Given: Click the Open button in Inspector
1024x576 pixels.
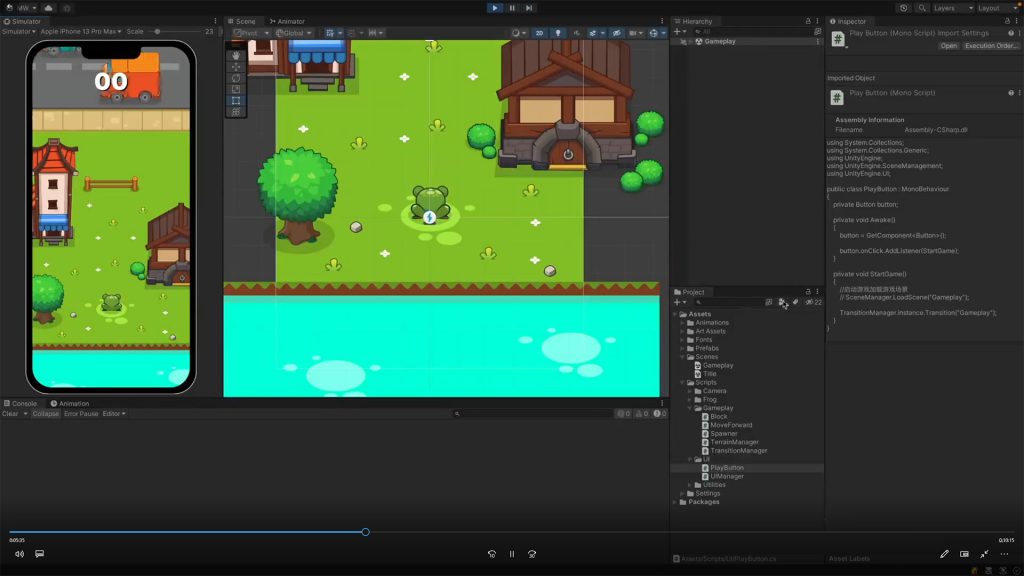Looking at the screenshot, I should [948, 46].
